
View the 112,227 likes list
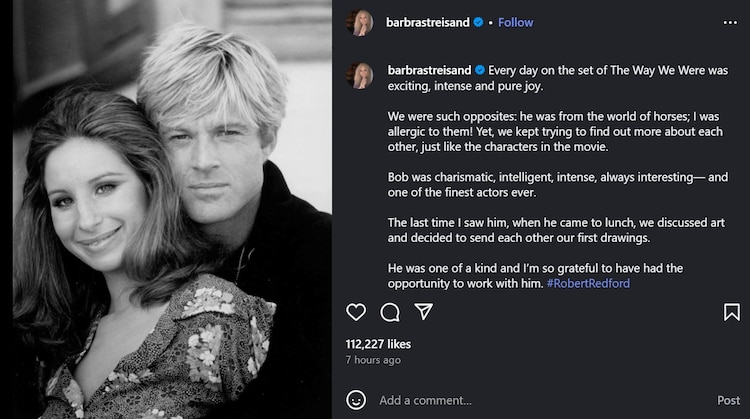click(380, 343)
